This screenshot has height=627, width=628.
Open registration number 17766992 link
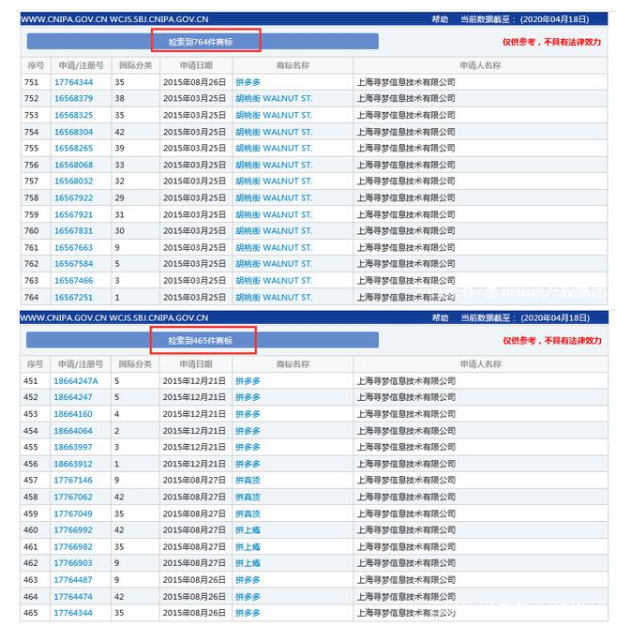tap(73, 530)
